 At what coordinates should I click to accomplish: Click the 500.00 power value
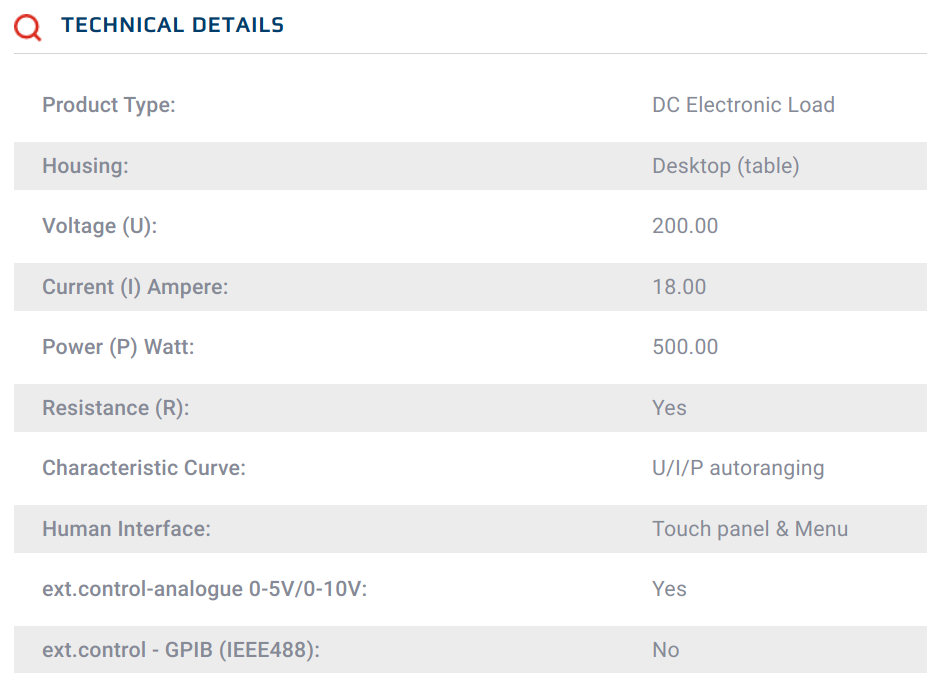685,347
